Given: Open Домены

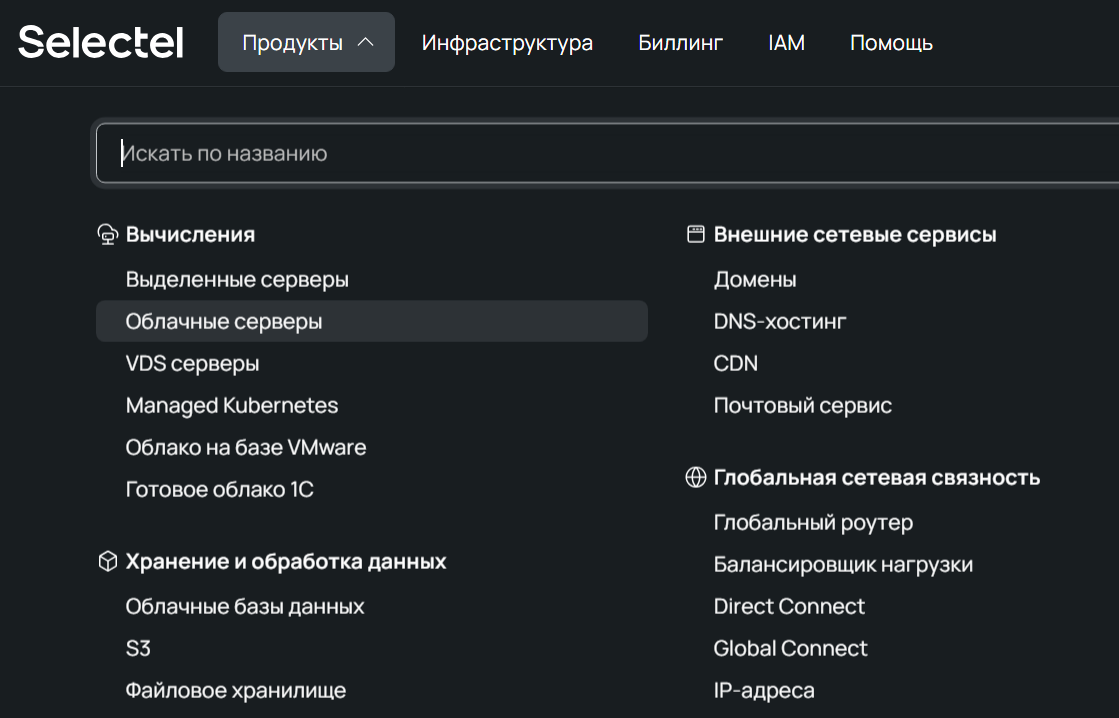Looking at the screenshot, I should click(755, 279).
